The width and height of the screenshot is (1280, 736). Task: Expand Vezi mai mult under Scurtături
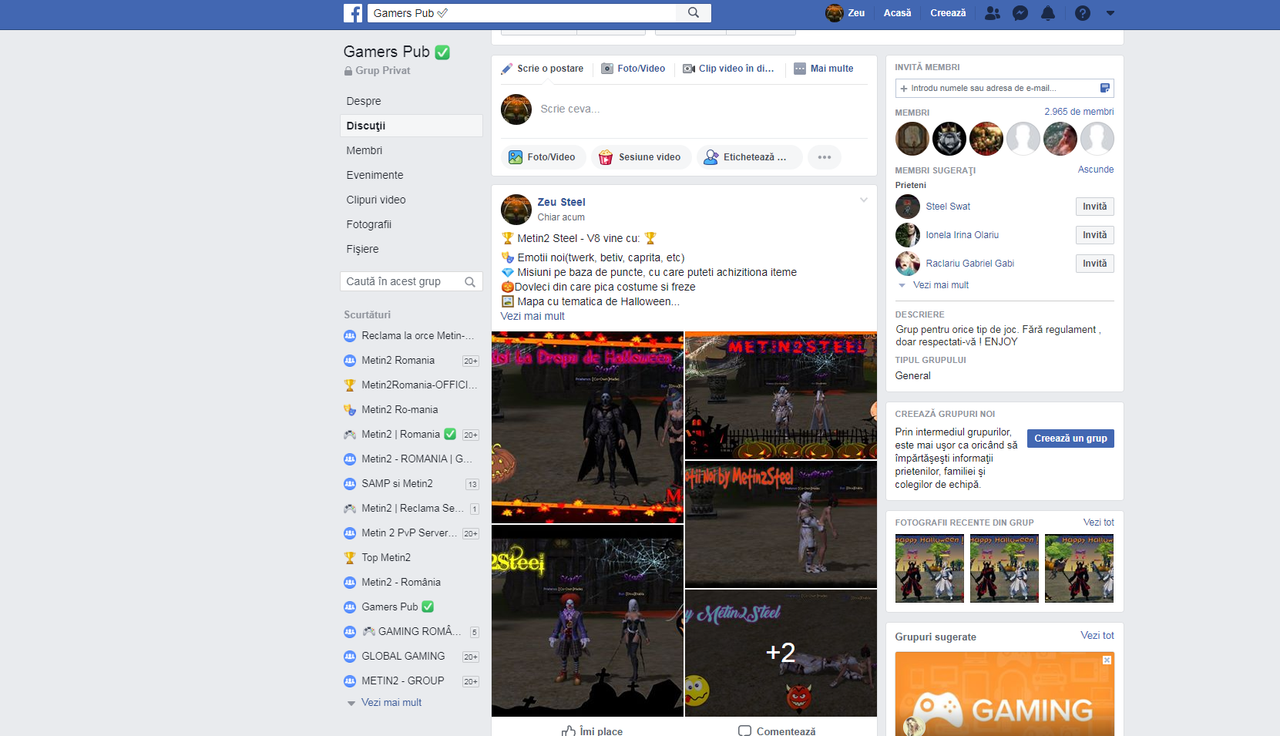pyautogui.click(x=391, y=702)
